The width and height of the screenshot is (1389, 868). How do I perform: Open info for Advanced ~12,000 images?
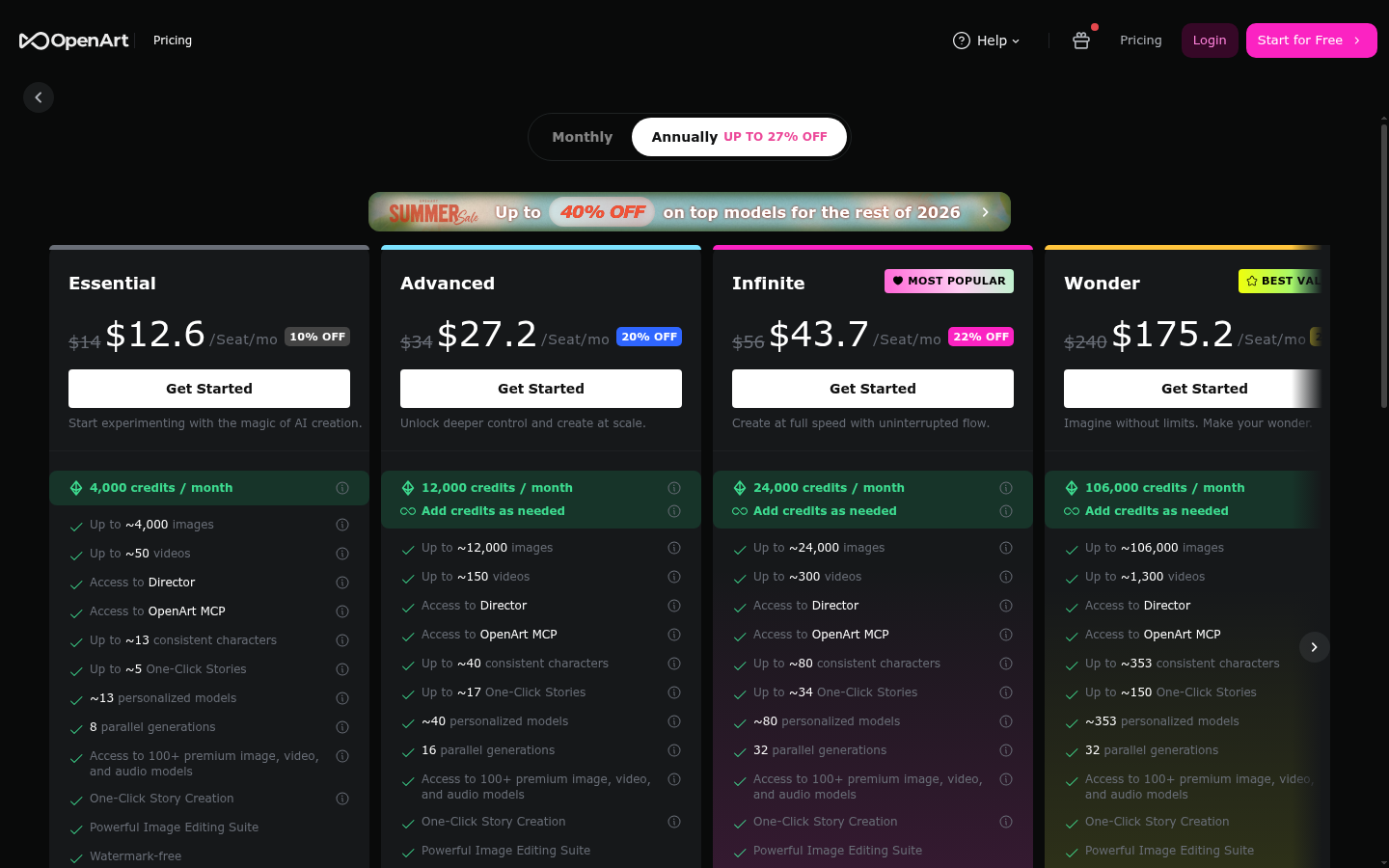[674, 548]
